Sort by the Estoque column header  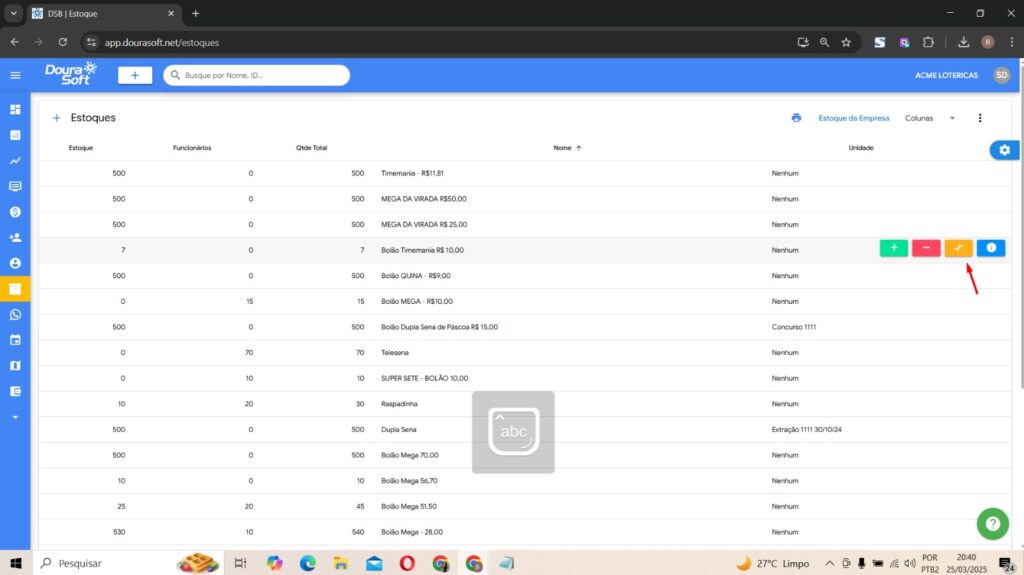(x=81, y=148)
